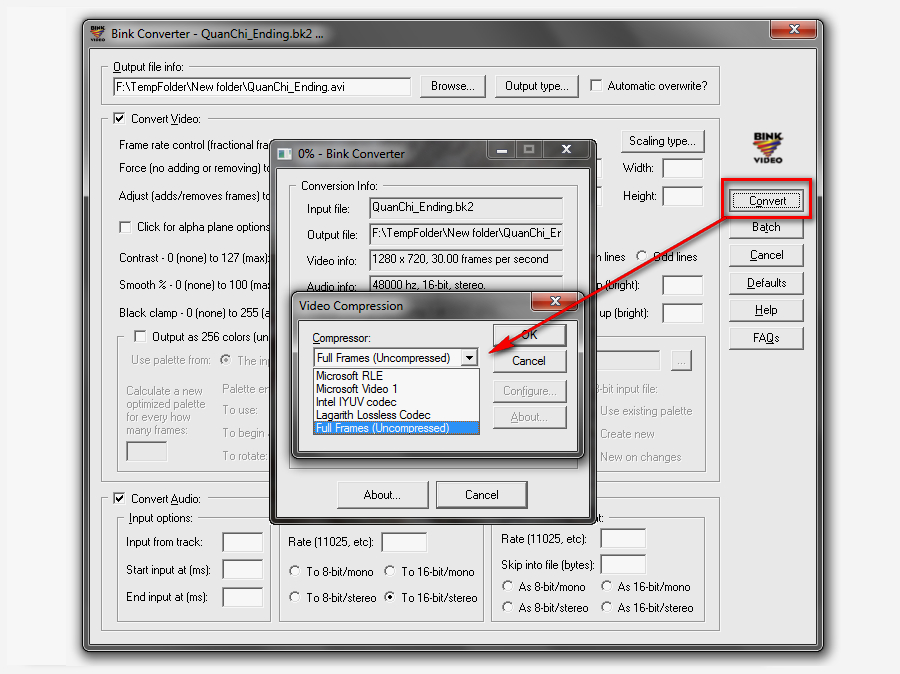Click the ellipsis palette browse button
Viewport: 900px width, 674px height.
click(x=681, y=361)
